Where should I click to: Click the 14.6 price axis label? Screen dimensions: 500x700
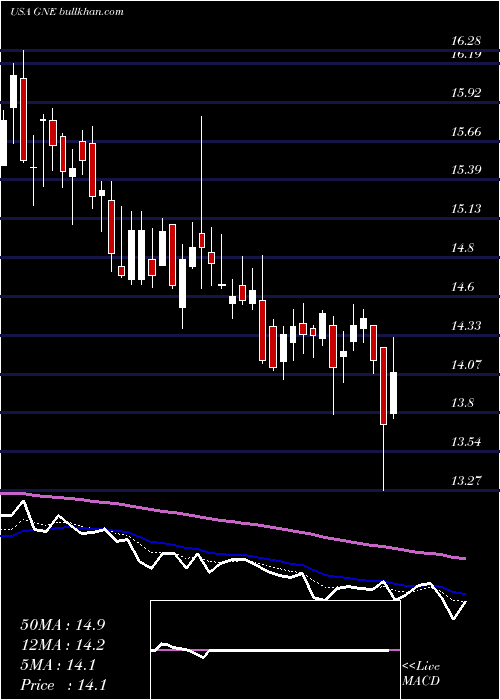[x=462, y=287]
